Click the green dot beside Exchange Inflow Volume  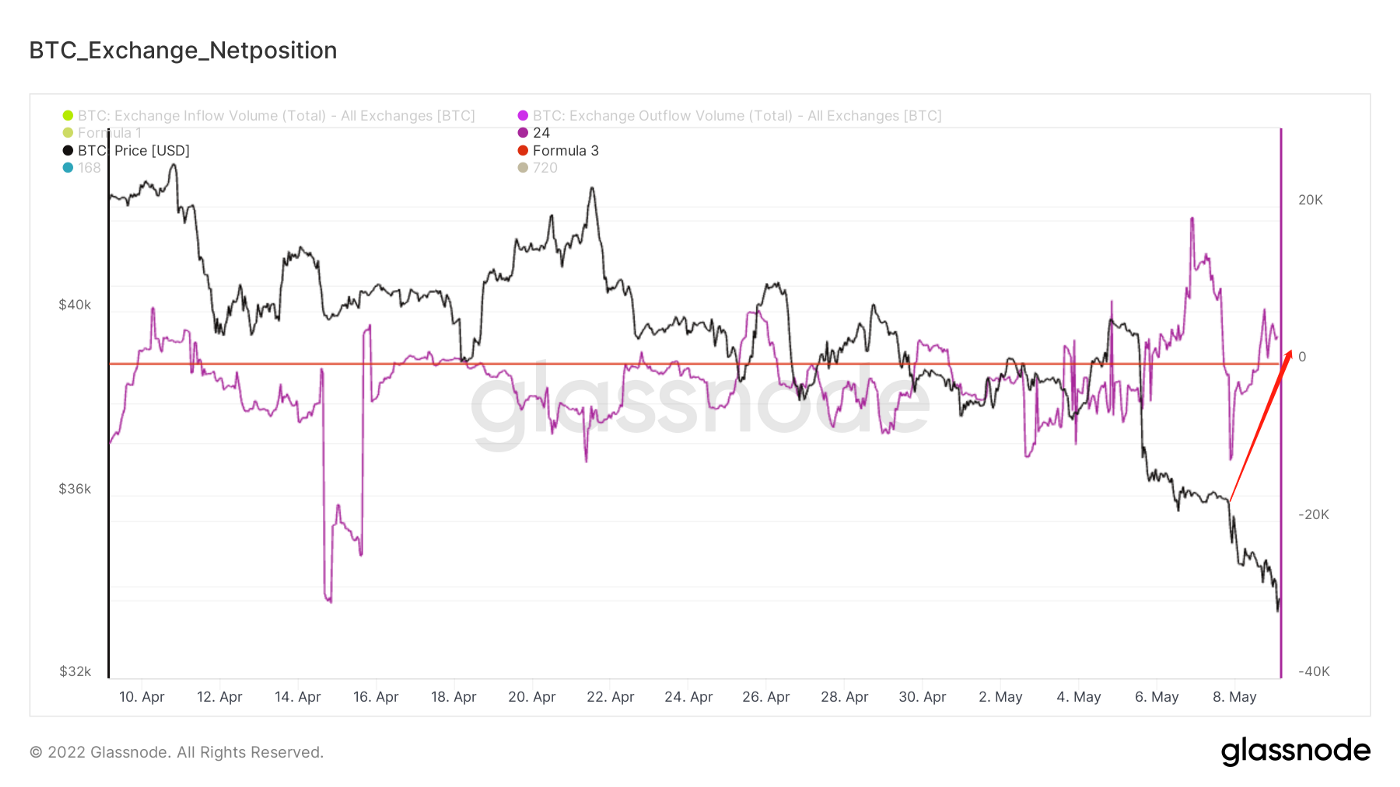pyautogui.click(x=68, y=116)
